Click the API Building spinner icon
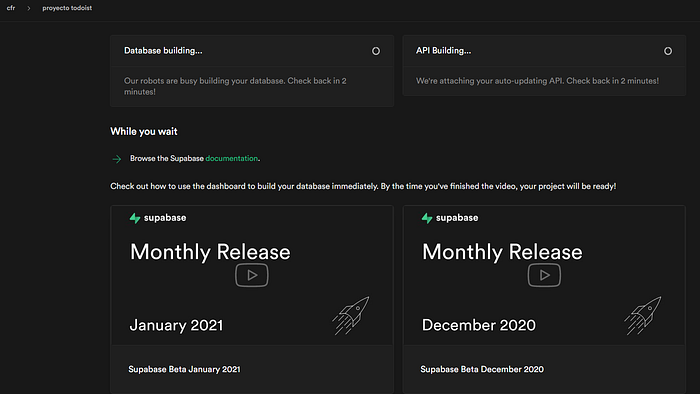Viewport: 700px width, 394px height. (668, 51)
